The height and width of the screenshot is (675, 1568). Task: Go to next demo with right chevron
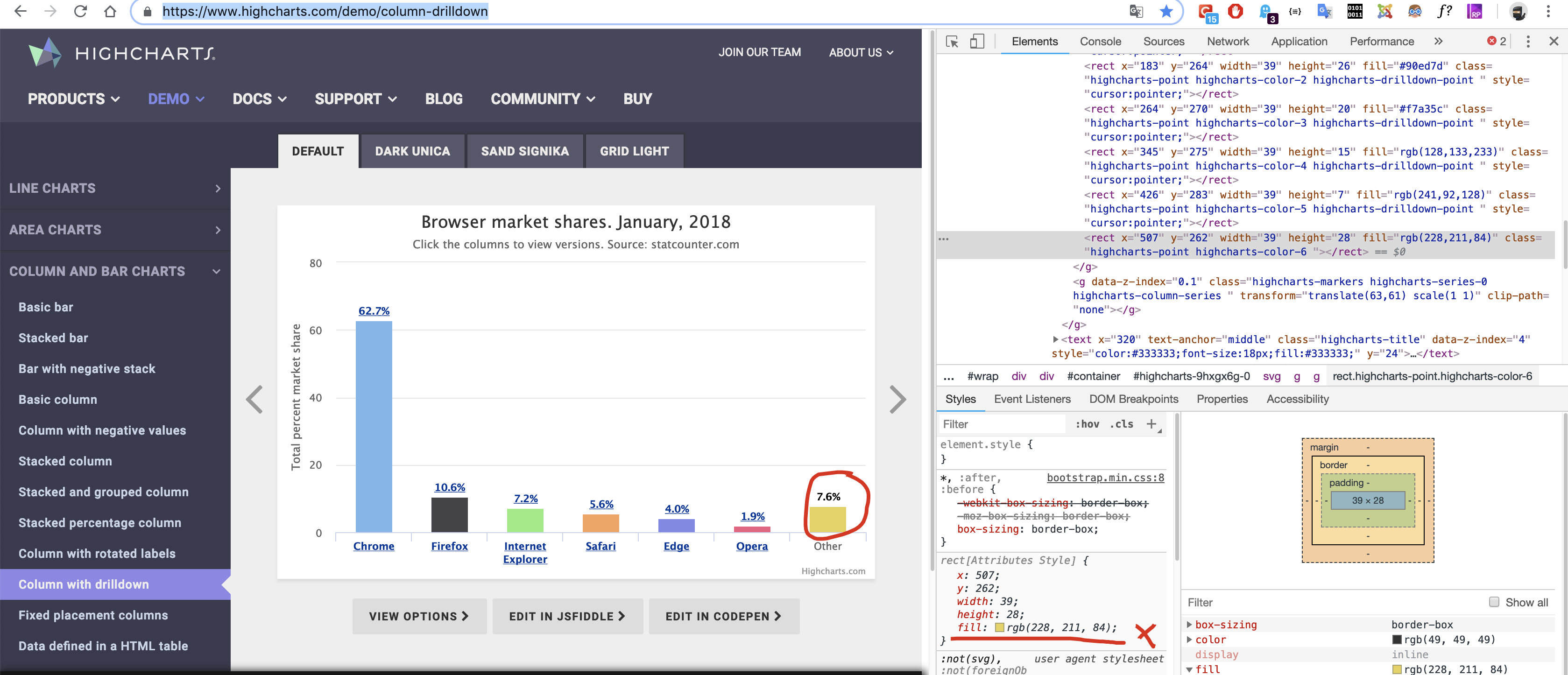898,400
